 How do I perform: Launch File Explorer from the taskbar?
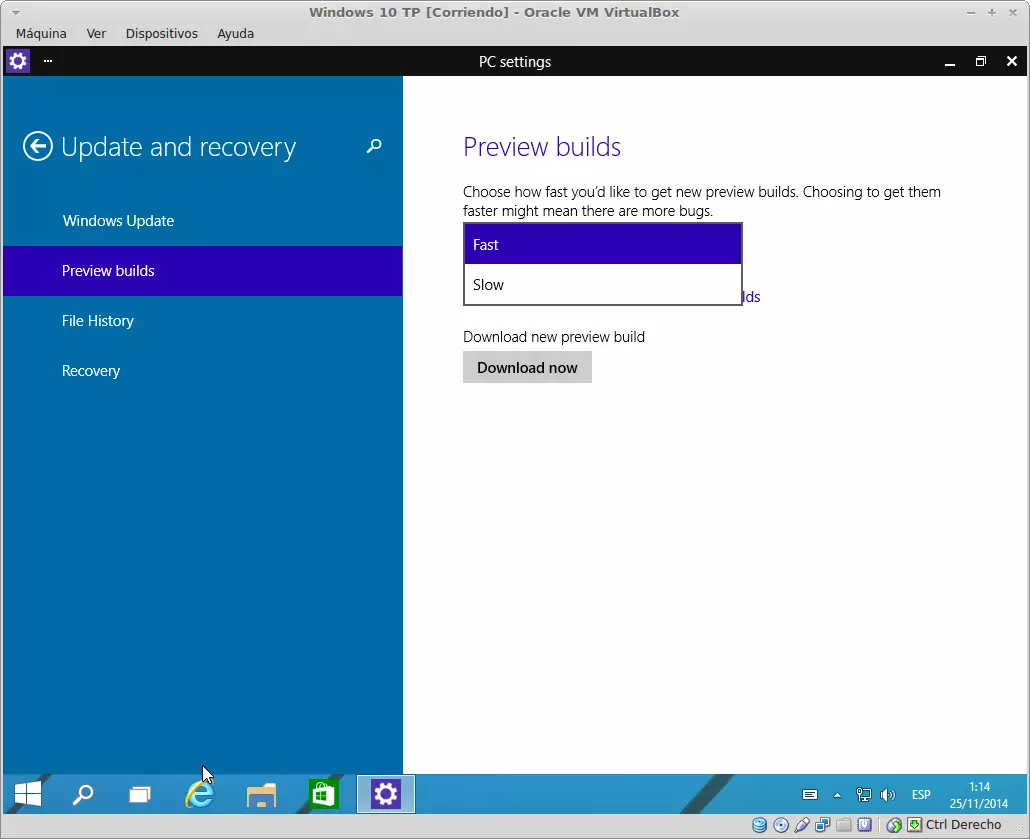click(x=261, y=795)
